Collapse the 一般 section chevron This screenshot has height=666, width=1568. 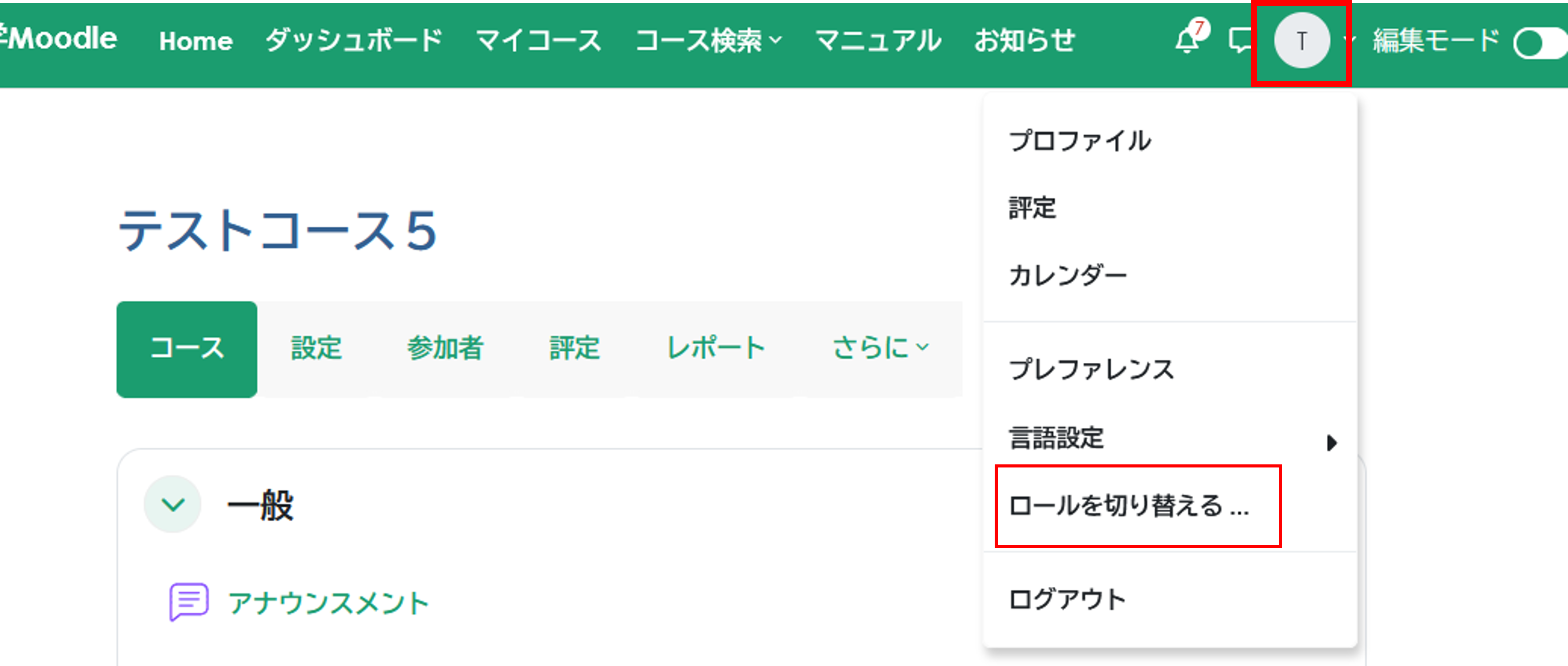point(173,504)
